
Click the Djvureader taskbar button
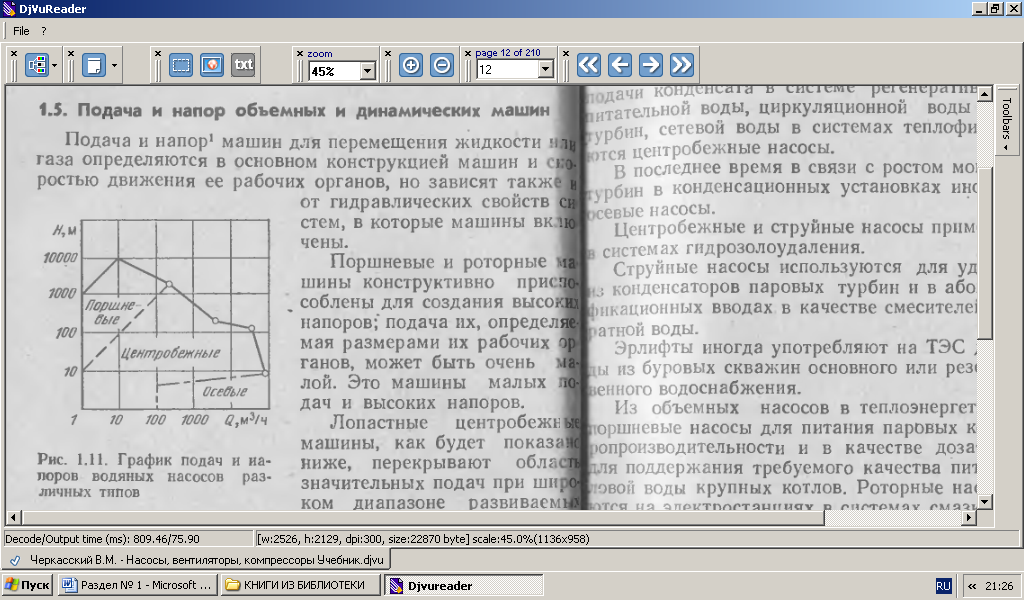(464, 585)
